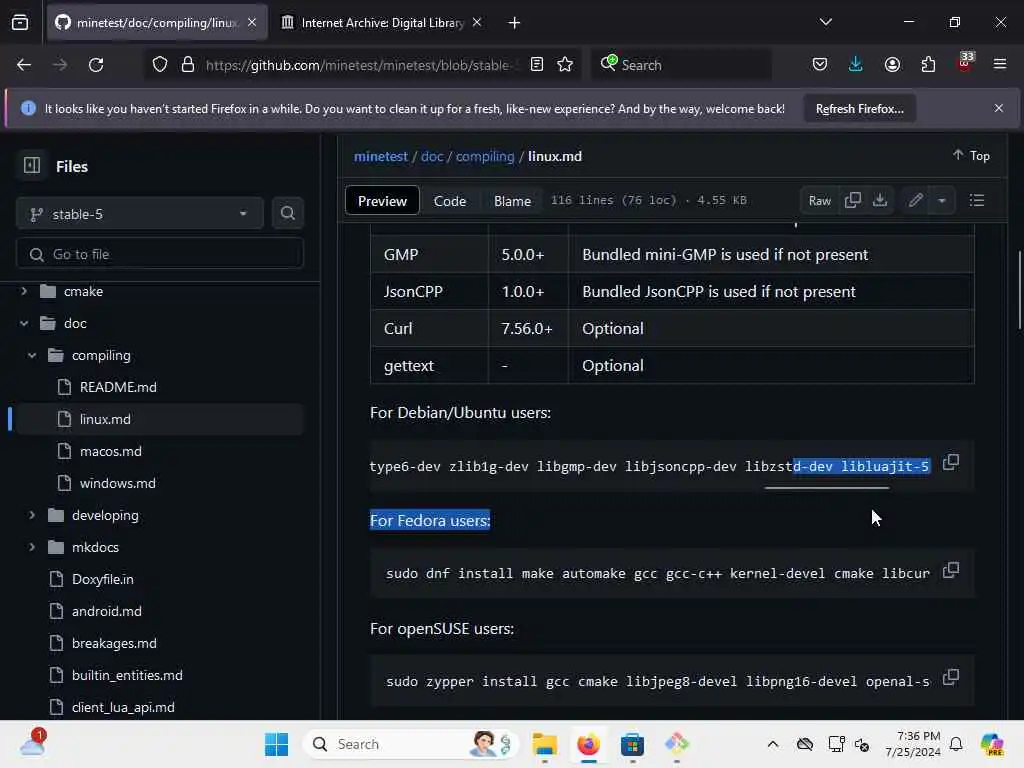Go to minetest repository root breadcrumb
This screenshot has width=1024, height=768.
tap(381, 156)
